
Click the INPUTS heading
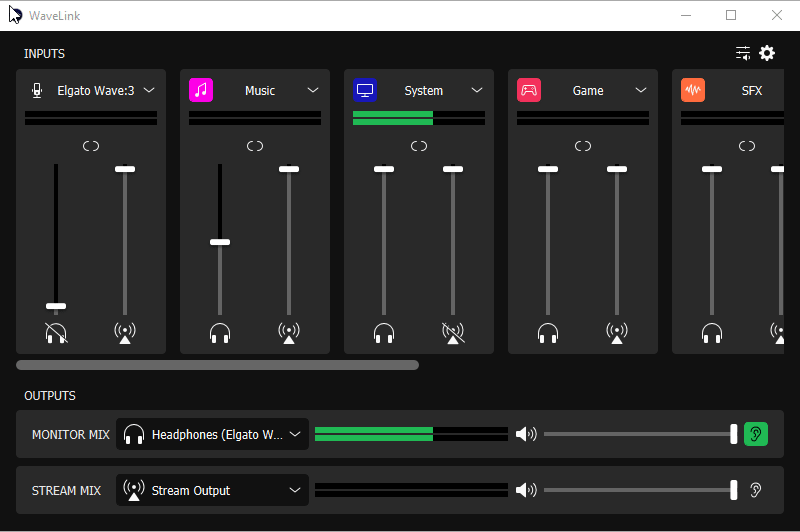(x=44, y=54)
